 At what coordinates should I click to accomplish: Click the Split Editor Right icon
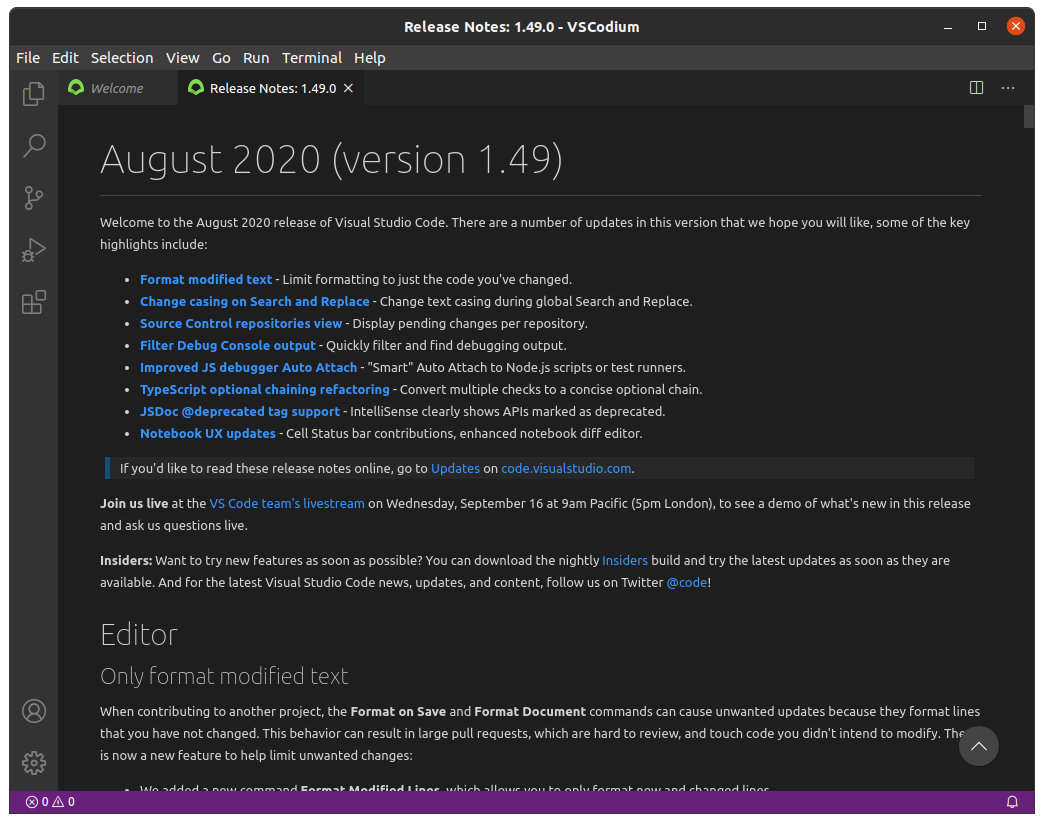coord(977,88)
